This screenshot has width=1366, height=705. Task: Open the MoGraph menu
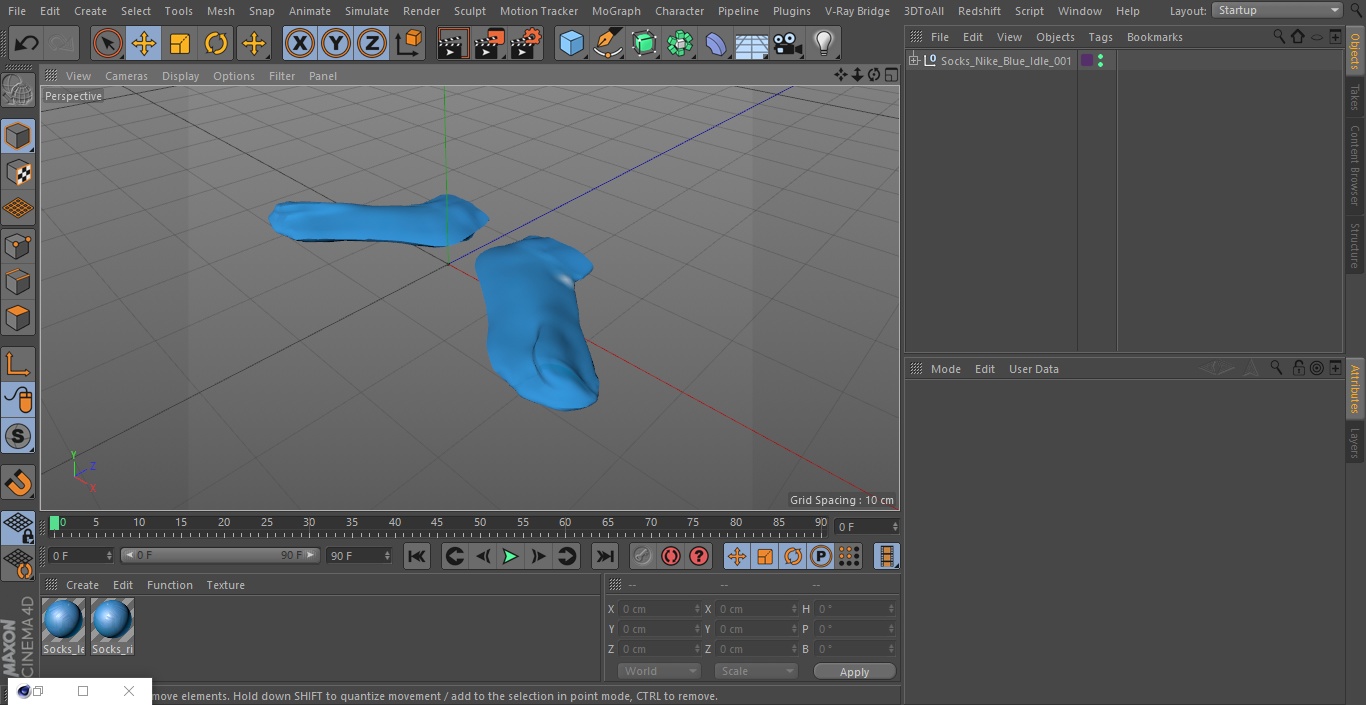(616, 11)
